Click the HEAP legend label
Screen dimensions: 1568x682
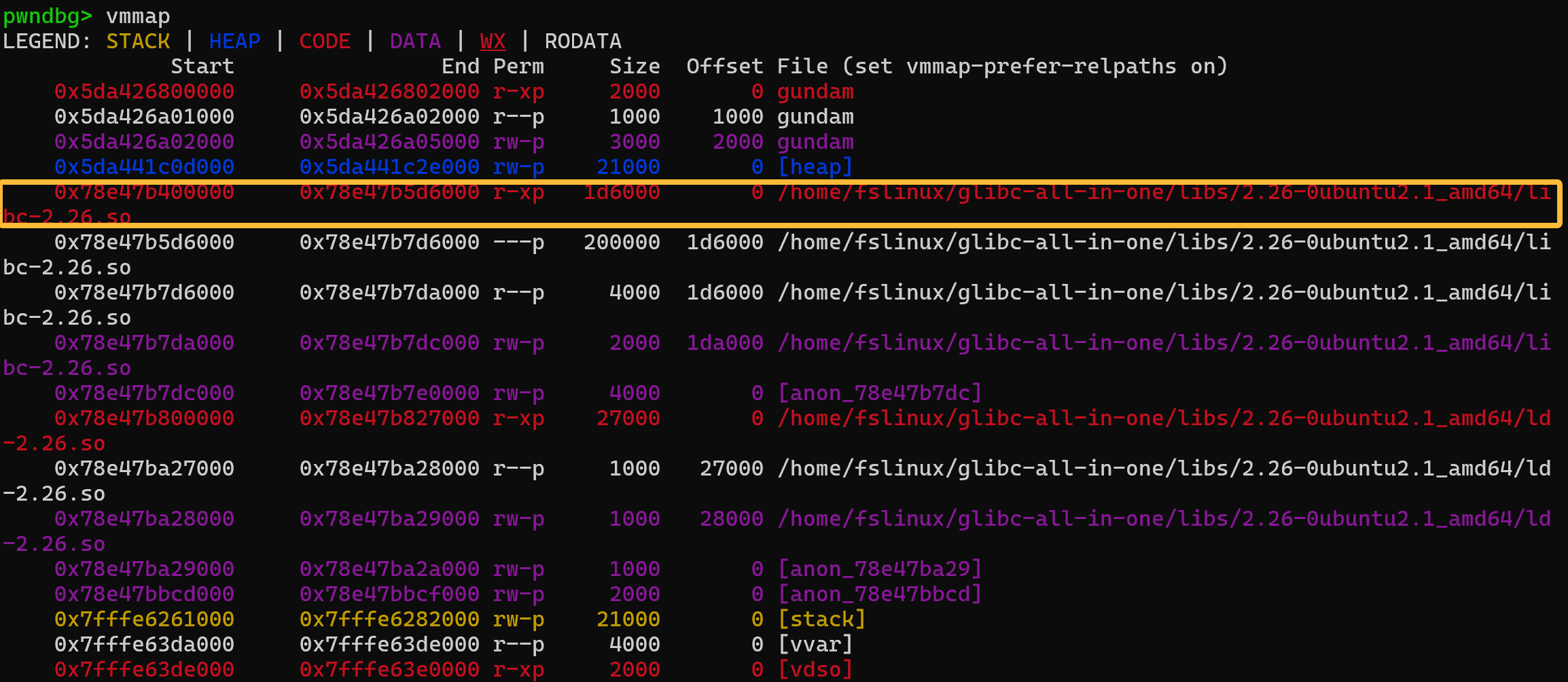click(x=234, y=41)
